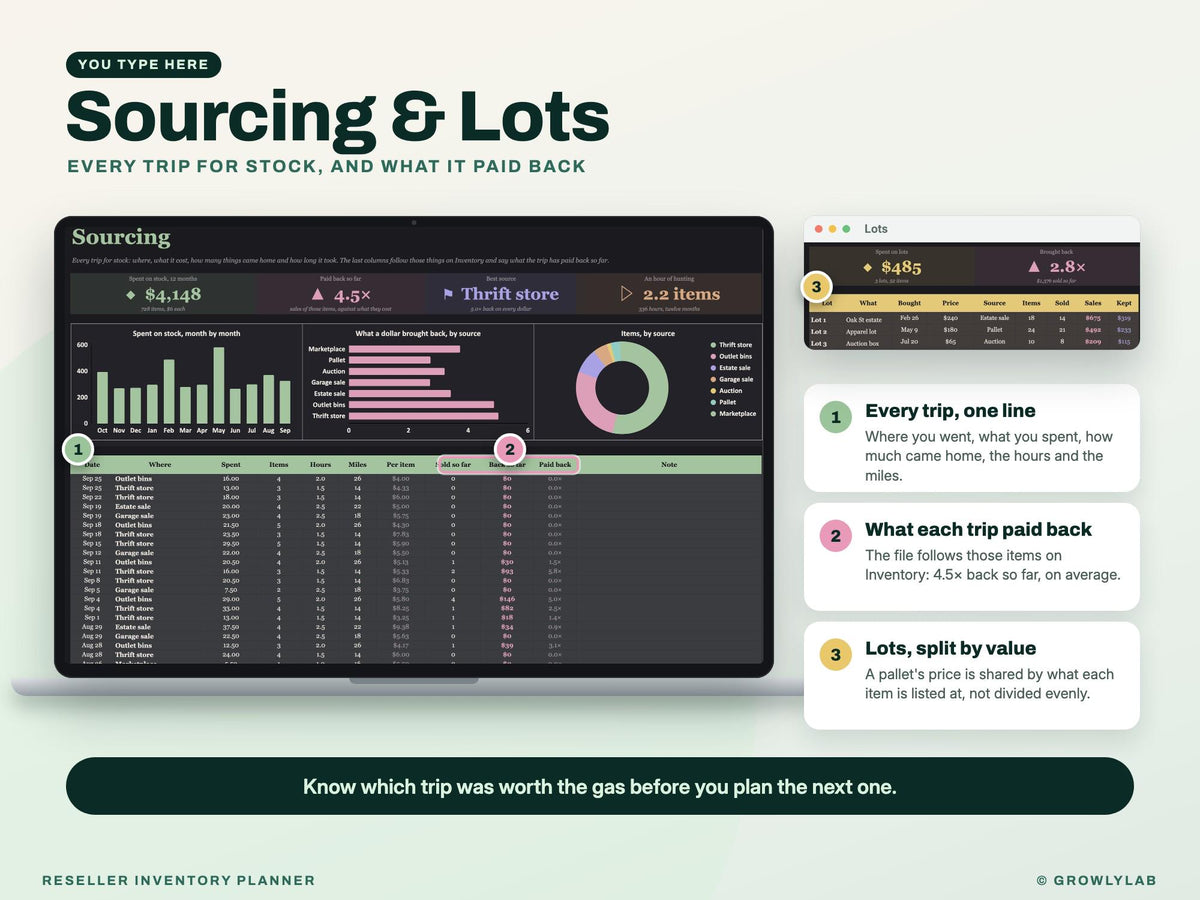This screenshot has height=900, width=1200.
Task: Click the Lots window title
Action: tap(876, 229)
